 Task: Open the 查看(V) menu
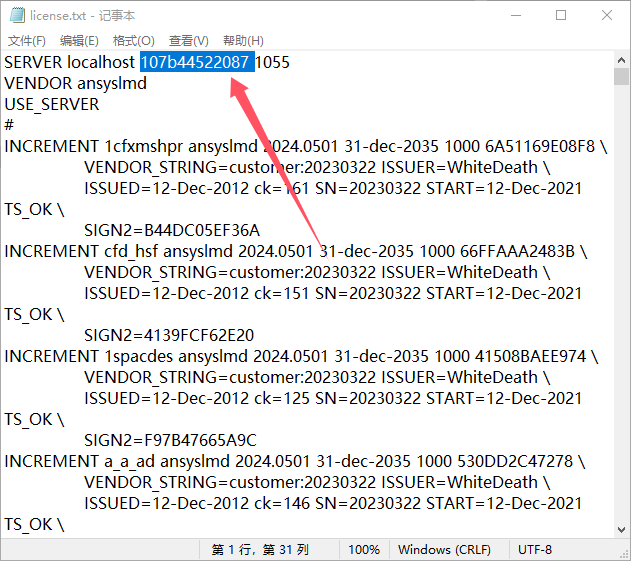point(188,40)
